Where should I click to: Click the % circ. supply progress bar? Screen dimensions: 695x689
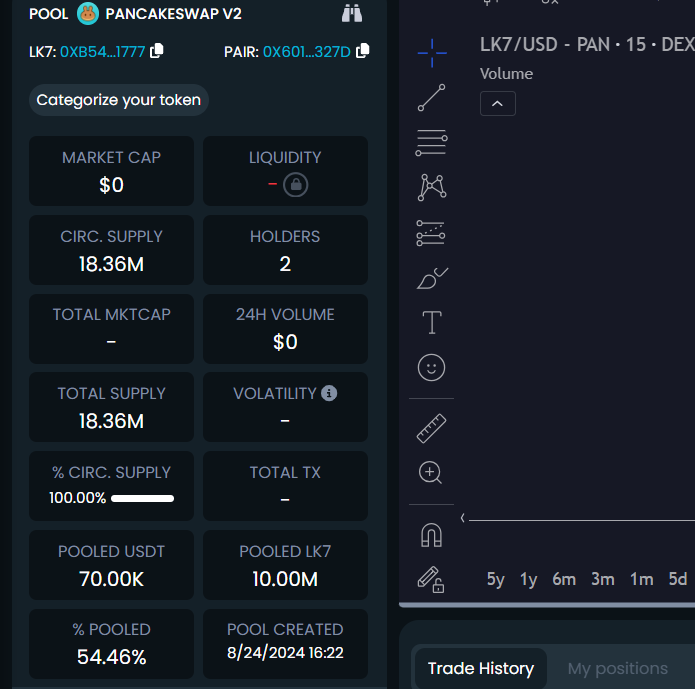click(x=142, y=498)
